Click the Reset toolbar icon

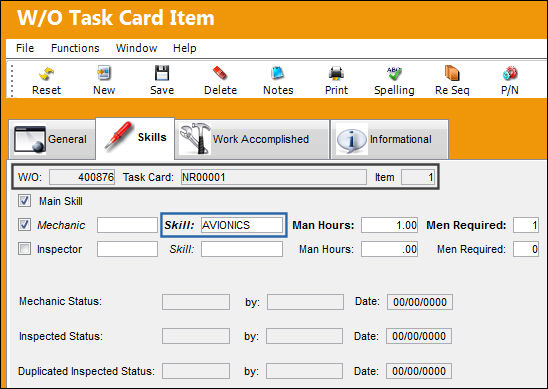click(x=46, y=80)
